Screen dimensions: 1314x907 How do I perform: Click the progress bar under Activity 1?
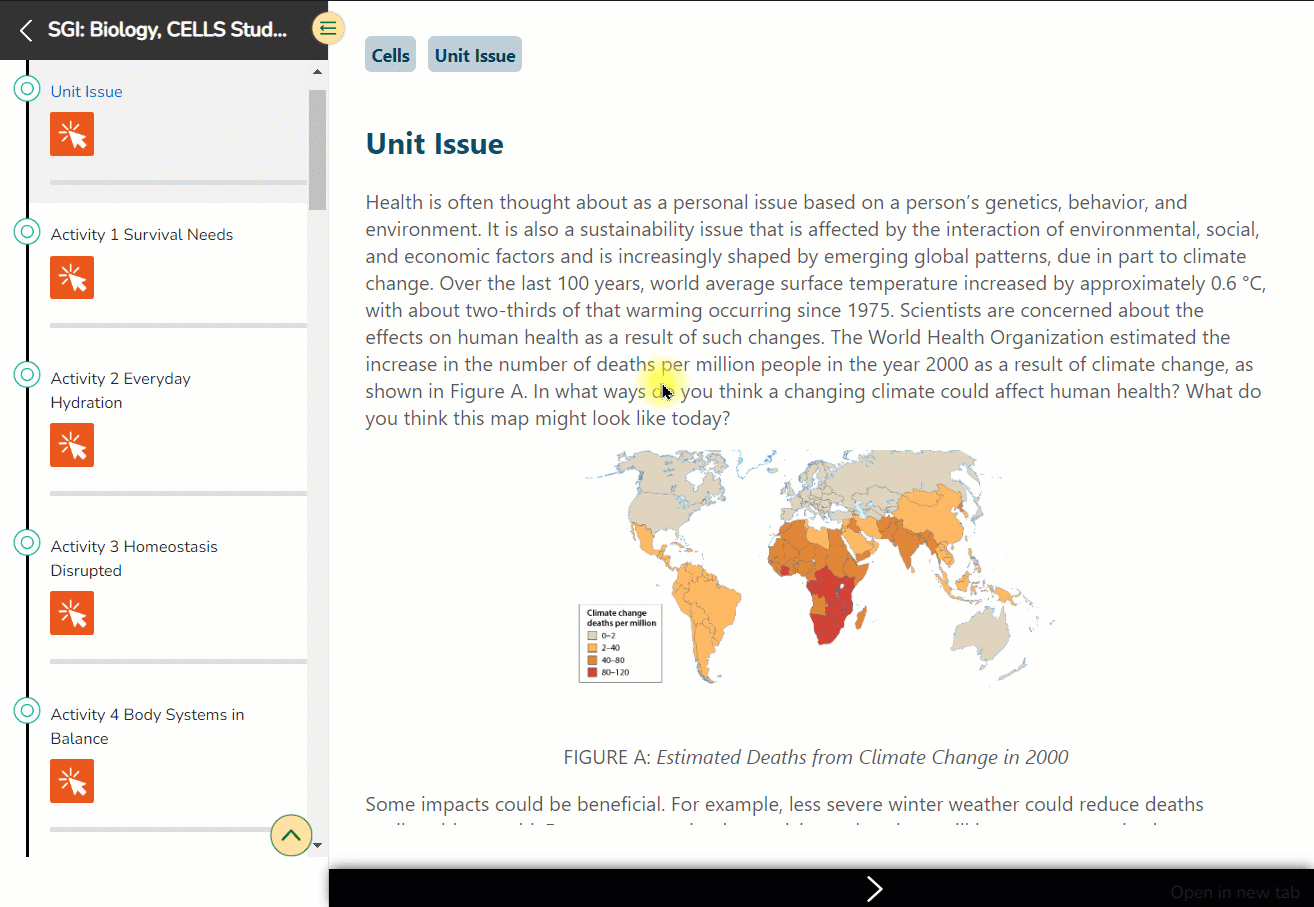click(178, 325)
